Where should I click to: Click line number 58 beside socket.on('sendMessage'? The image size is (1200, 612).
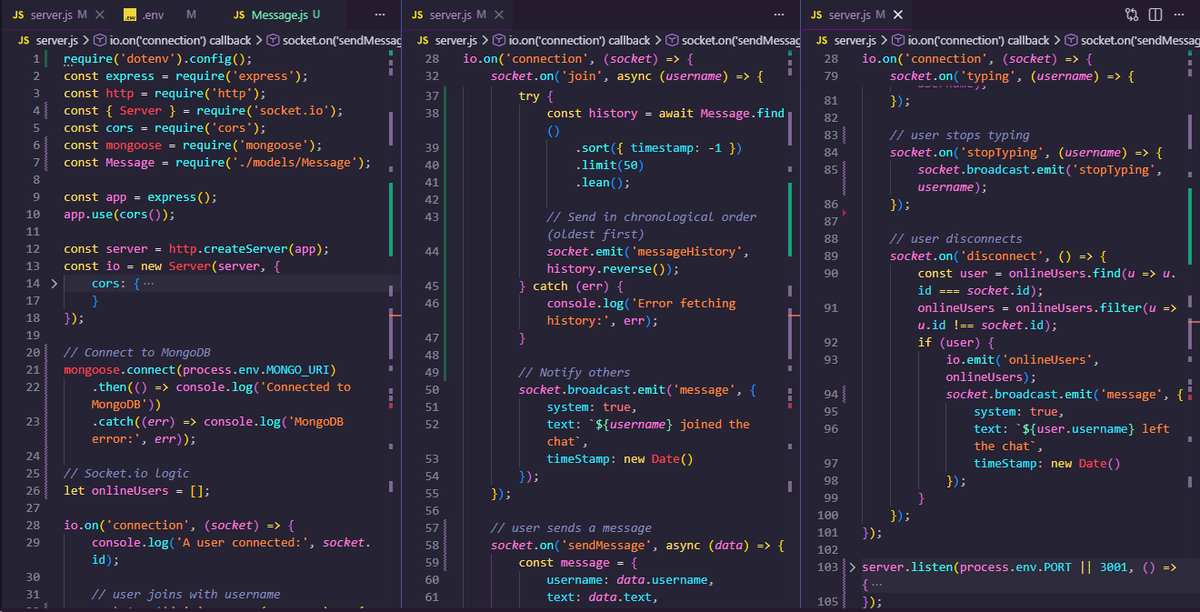pyautogui.click(x=432, y=546)
